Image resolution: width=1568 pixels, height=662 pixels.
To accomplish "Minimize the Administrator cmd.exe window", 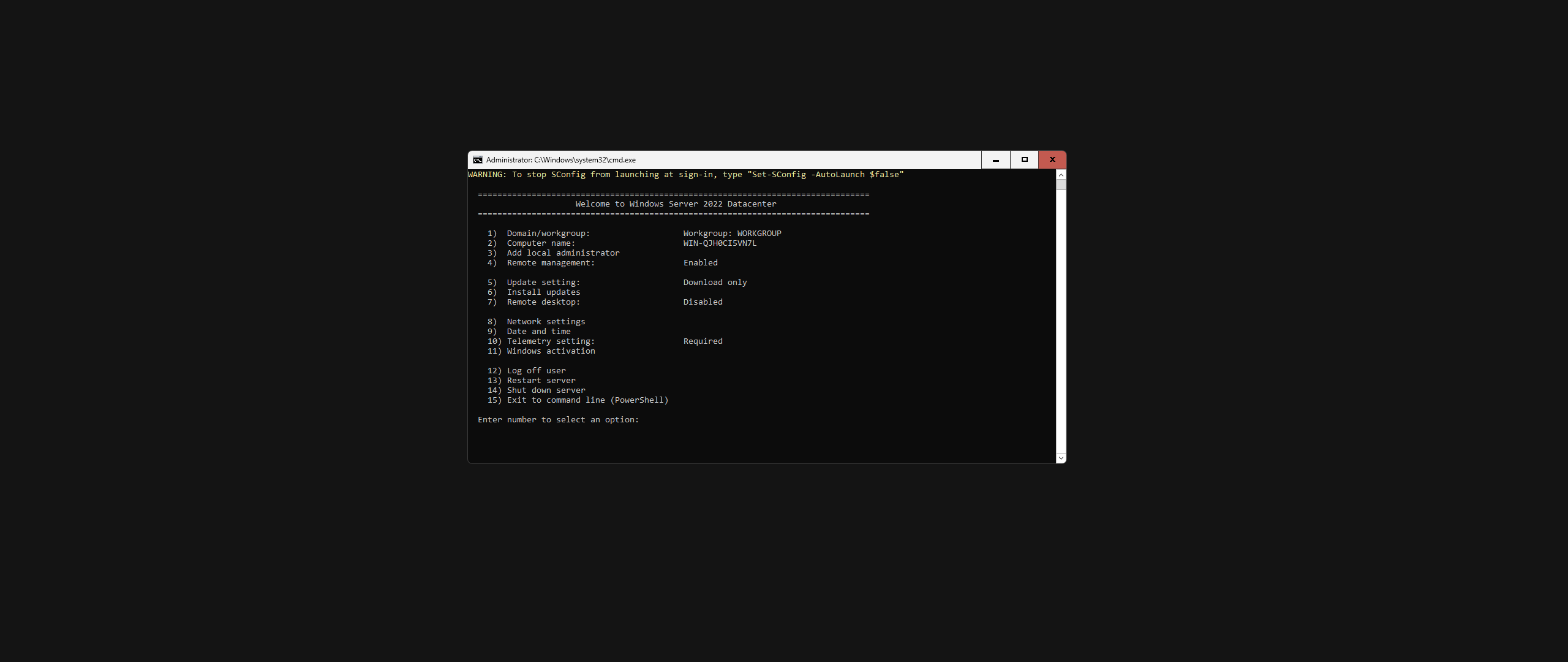I will [x=996, y=160].
